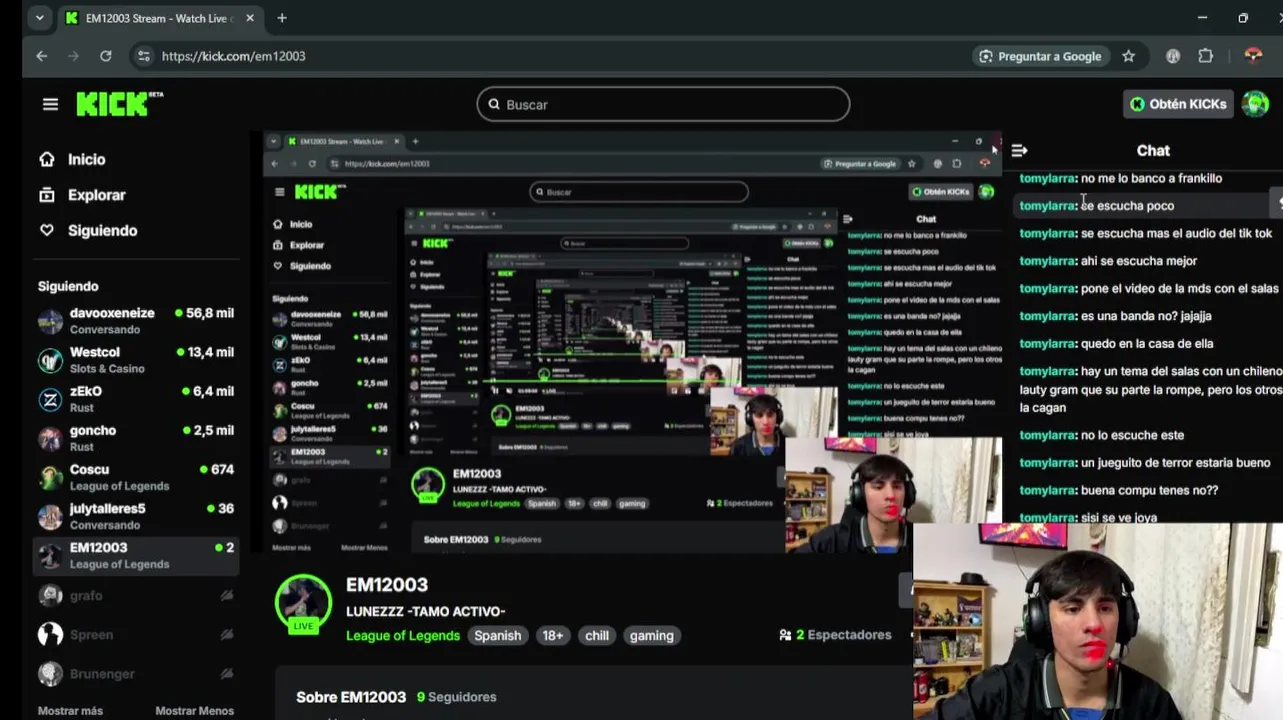1283x720 pixels.
Task: Select the Spanish tag
Action: click(497, 635)
